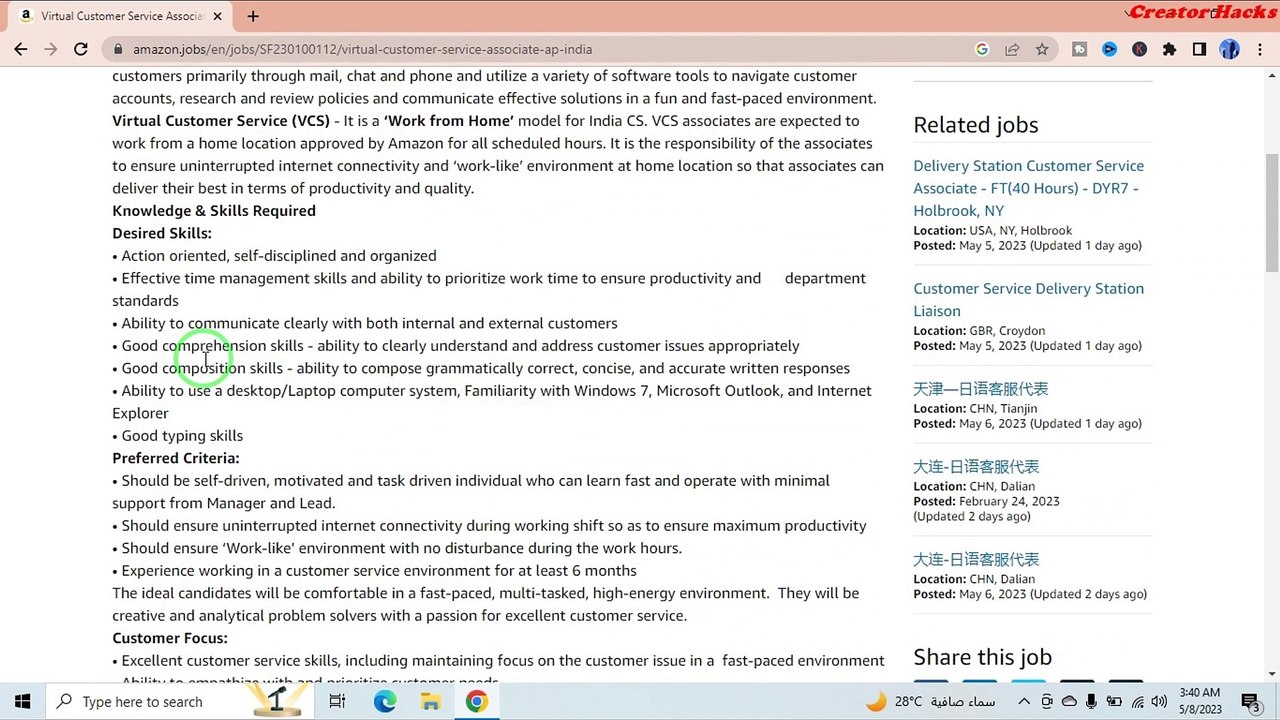Click the Desired Skills heading
This screenshot has height=720, width=1280.
pyautogui.click(x=162, y=233)
